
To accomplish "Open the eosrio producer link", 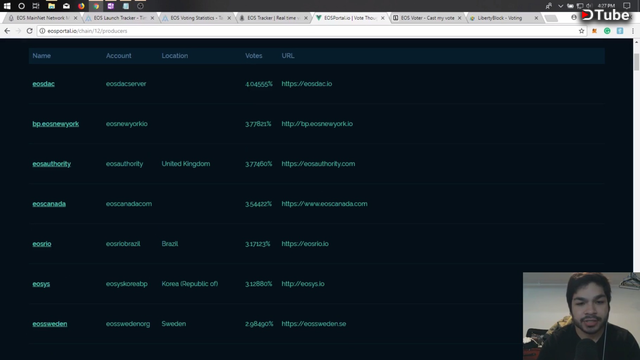I will (42, 244).
